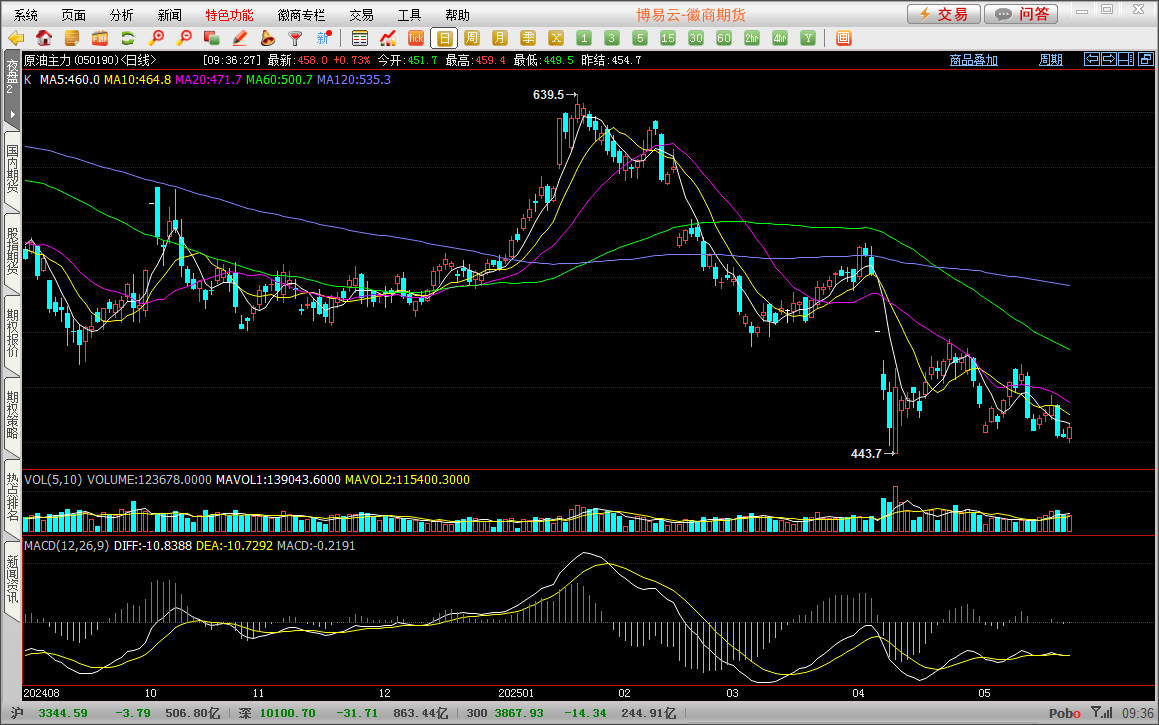Click the gold notebook toolbar icon
Image resolution: width=1159 pixels, height=725 pixels.
72,38
